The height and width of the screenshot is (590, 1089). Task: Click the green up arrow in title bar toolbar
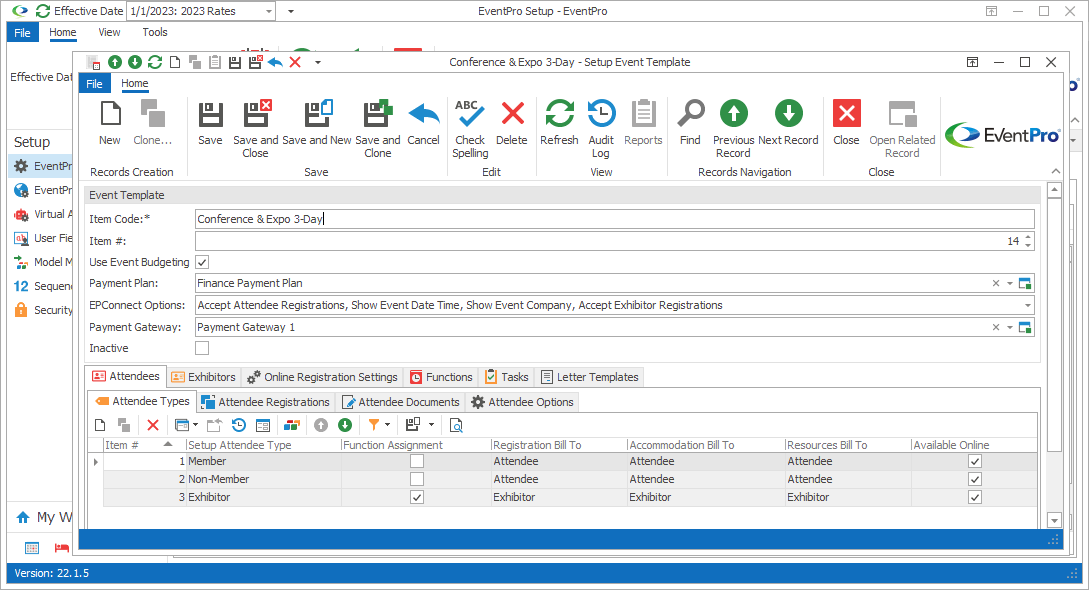click(x=115, y=62)
